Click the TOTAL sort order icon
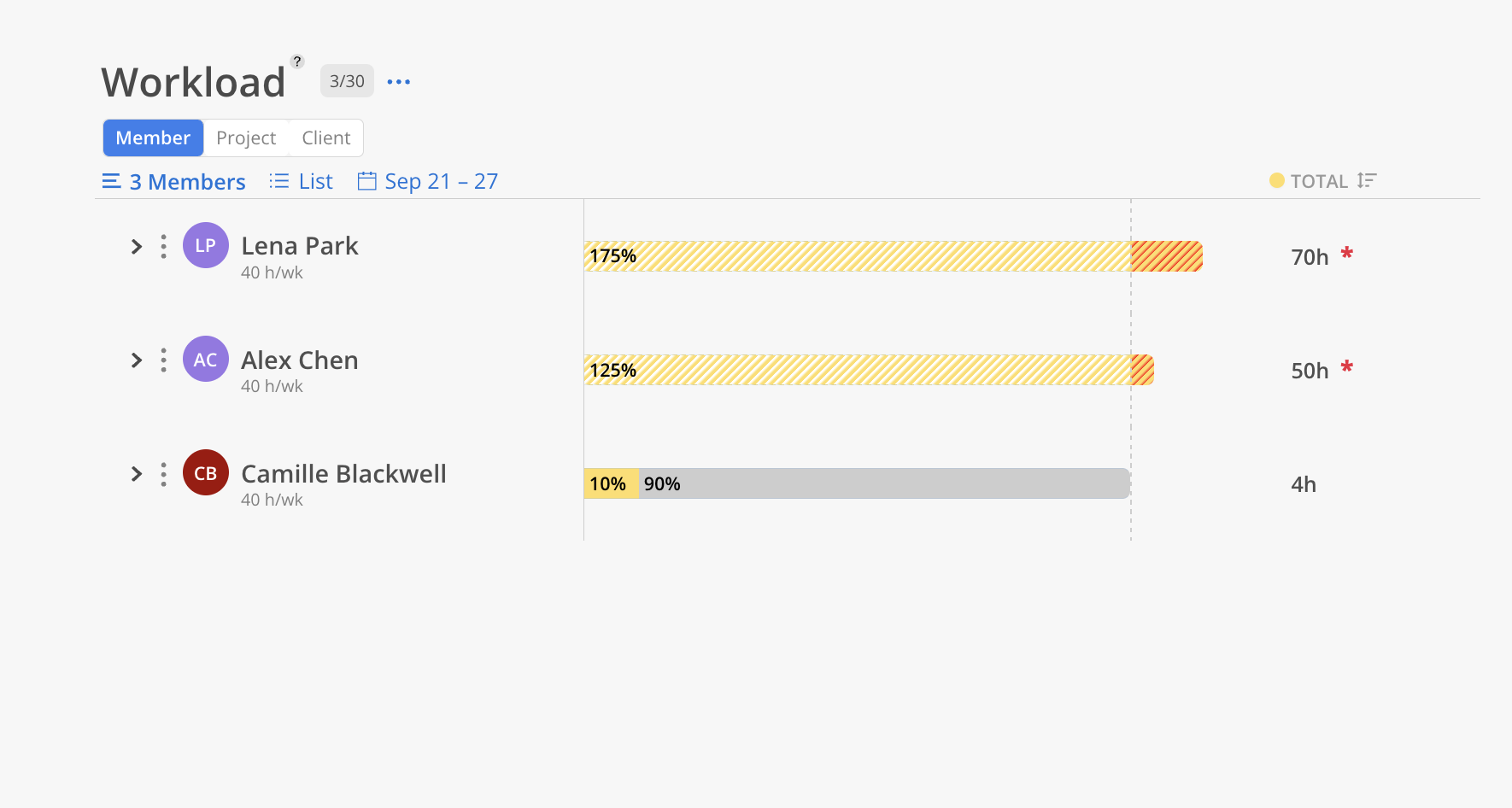The height and width of the screenshot is (808, 1512). point(1367,180)
